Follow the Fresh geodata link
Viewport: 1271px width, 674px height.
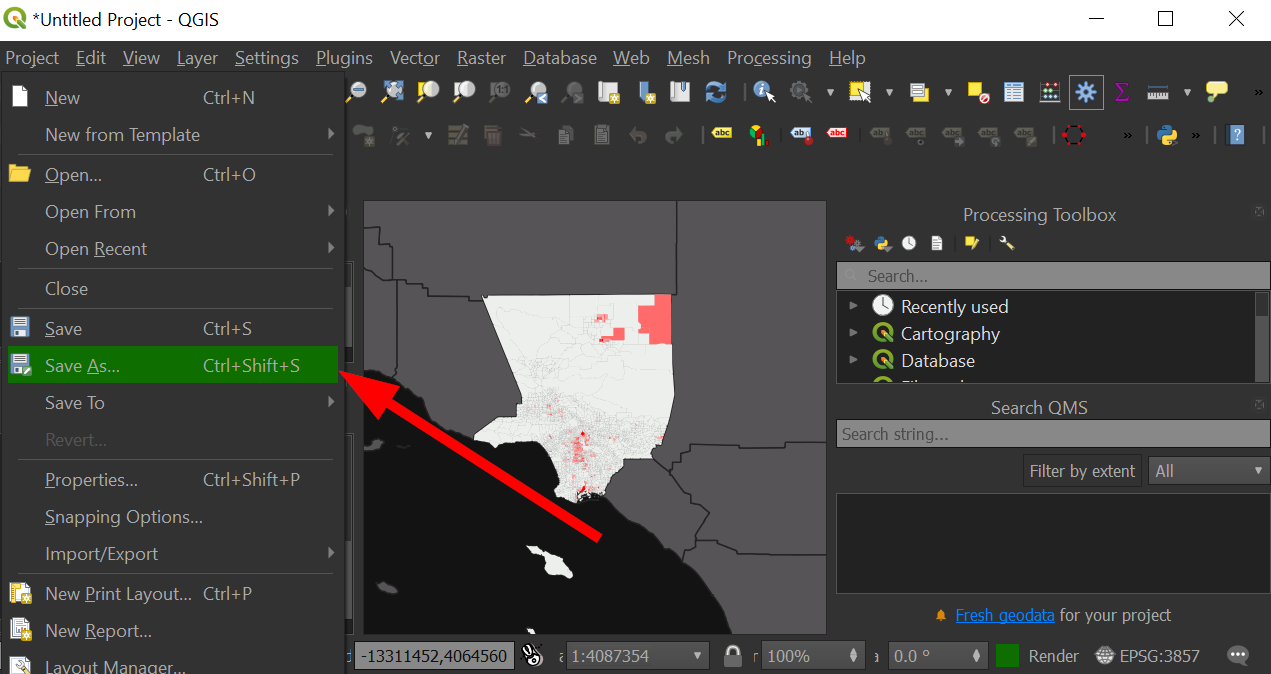(x=1005, y=615)
